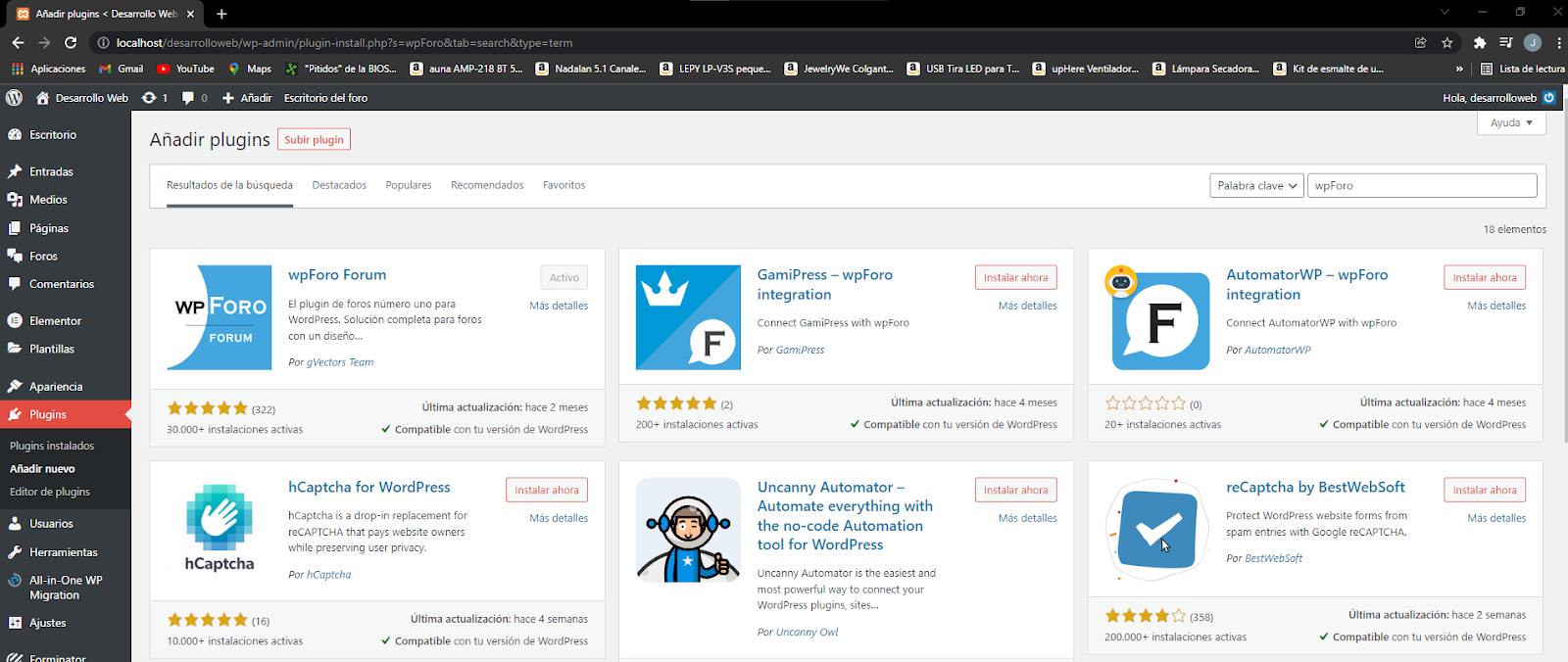Screen dimensions: 1568x662
Task: Bookmark this page with the star icon
Action: coord(1447,42)
